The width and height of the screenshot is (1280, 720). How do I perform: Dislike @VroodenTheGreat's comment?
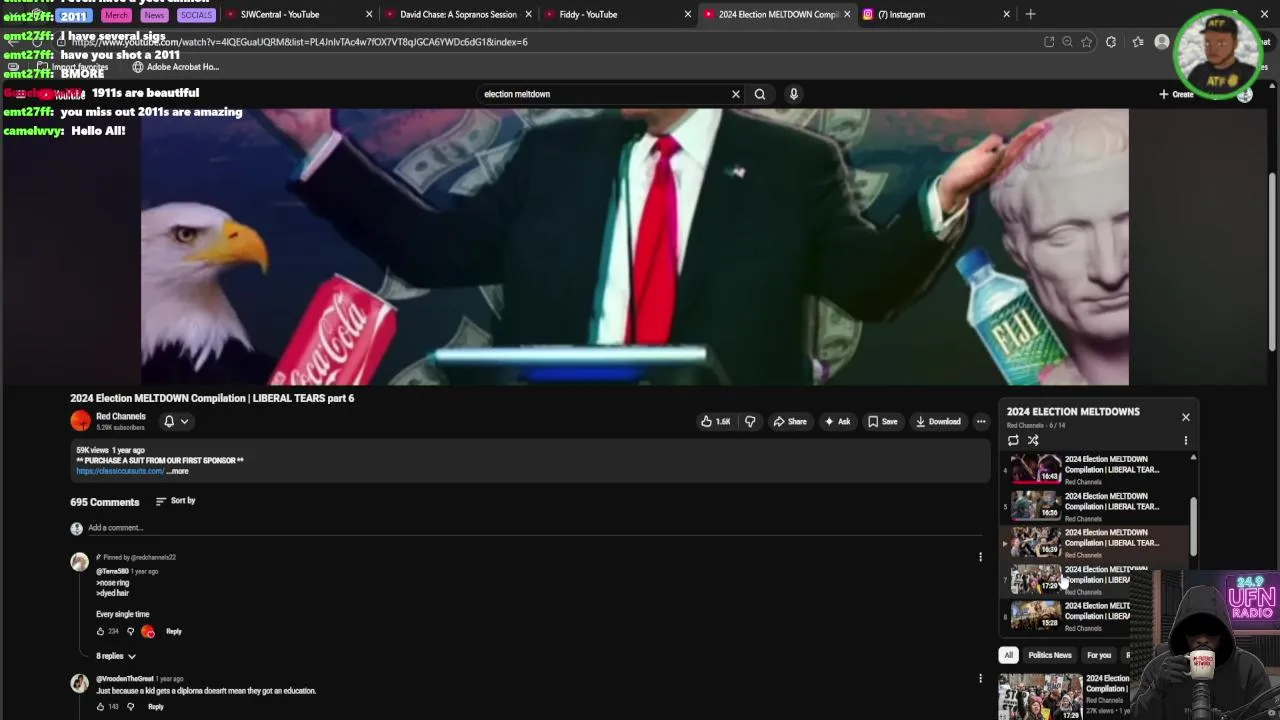(130, 707)
